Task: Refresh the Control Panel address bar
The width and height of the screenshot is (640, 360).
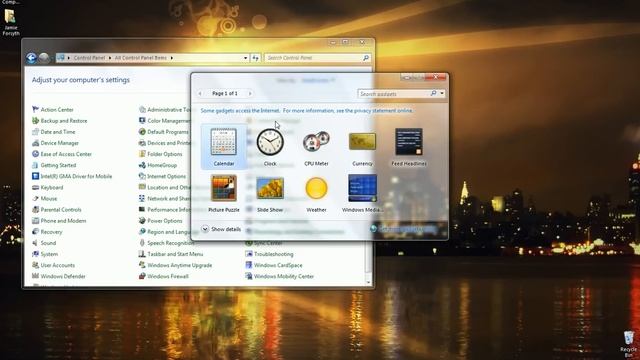Action: [x=256, y=58]
